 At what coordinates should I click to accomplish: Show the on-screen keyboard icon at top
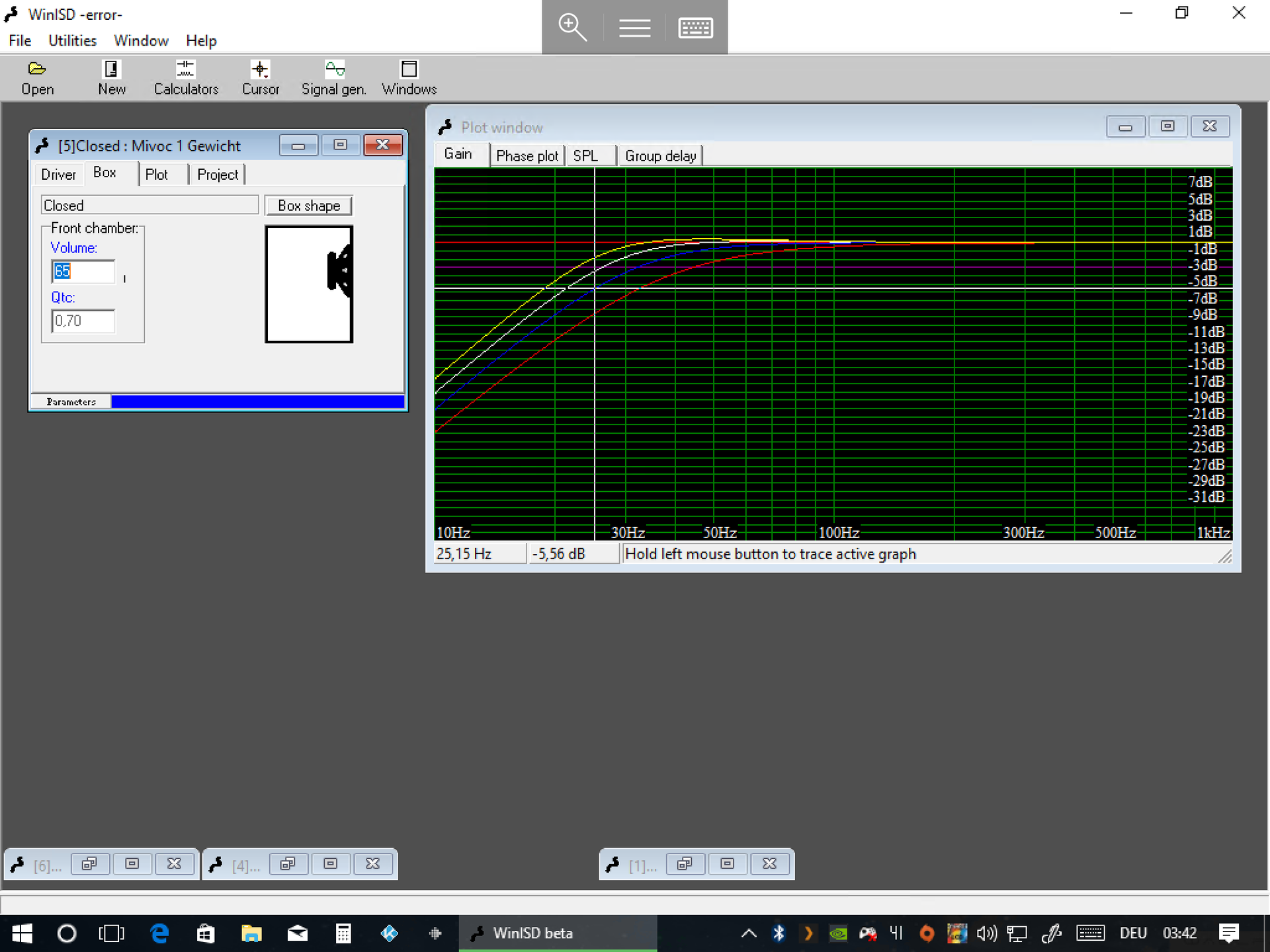(x=696, y=28)
